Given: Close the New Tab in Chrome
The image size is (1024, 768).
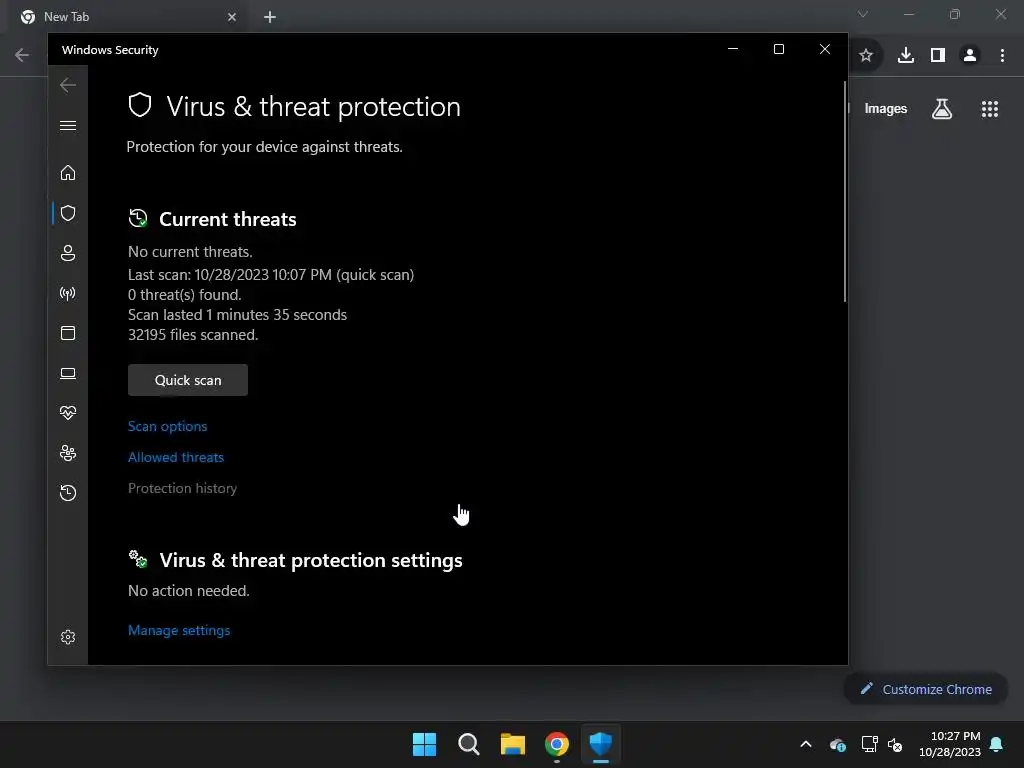Looking at the screenshot, I should (x=232, y=17).
